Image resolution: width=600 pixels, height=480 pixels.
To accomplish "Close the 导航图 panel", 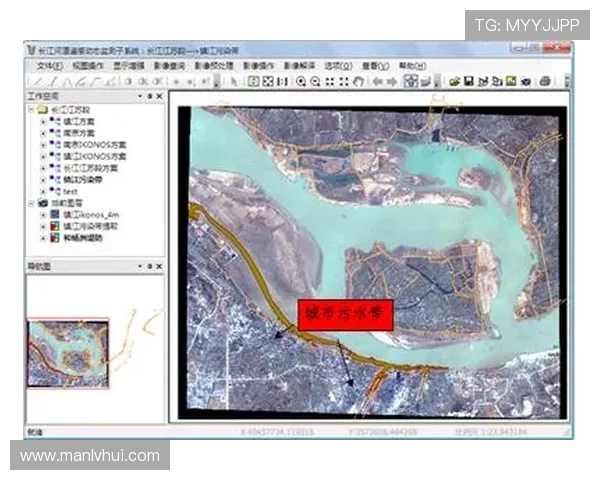I will click(160, 266).
